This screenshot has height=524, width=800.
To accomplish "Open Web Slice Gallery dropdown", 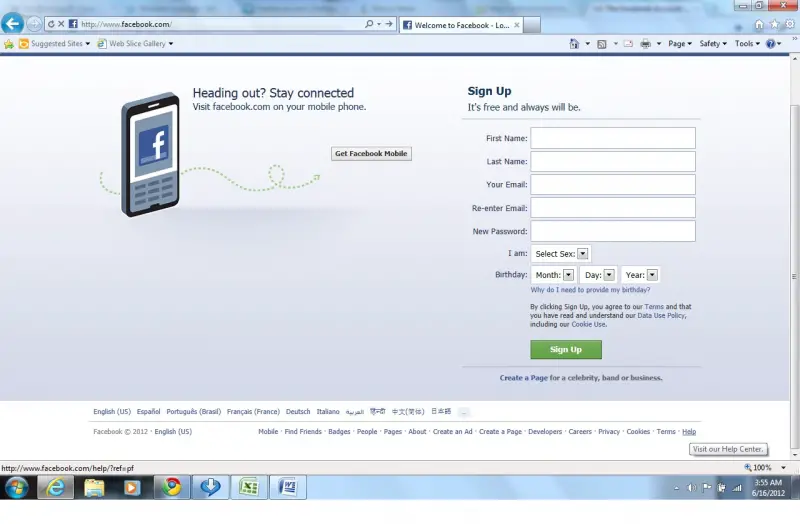I will (135, 44).
